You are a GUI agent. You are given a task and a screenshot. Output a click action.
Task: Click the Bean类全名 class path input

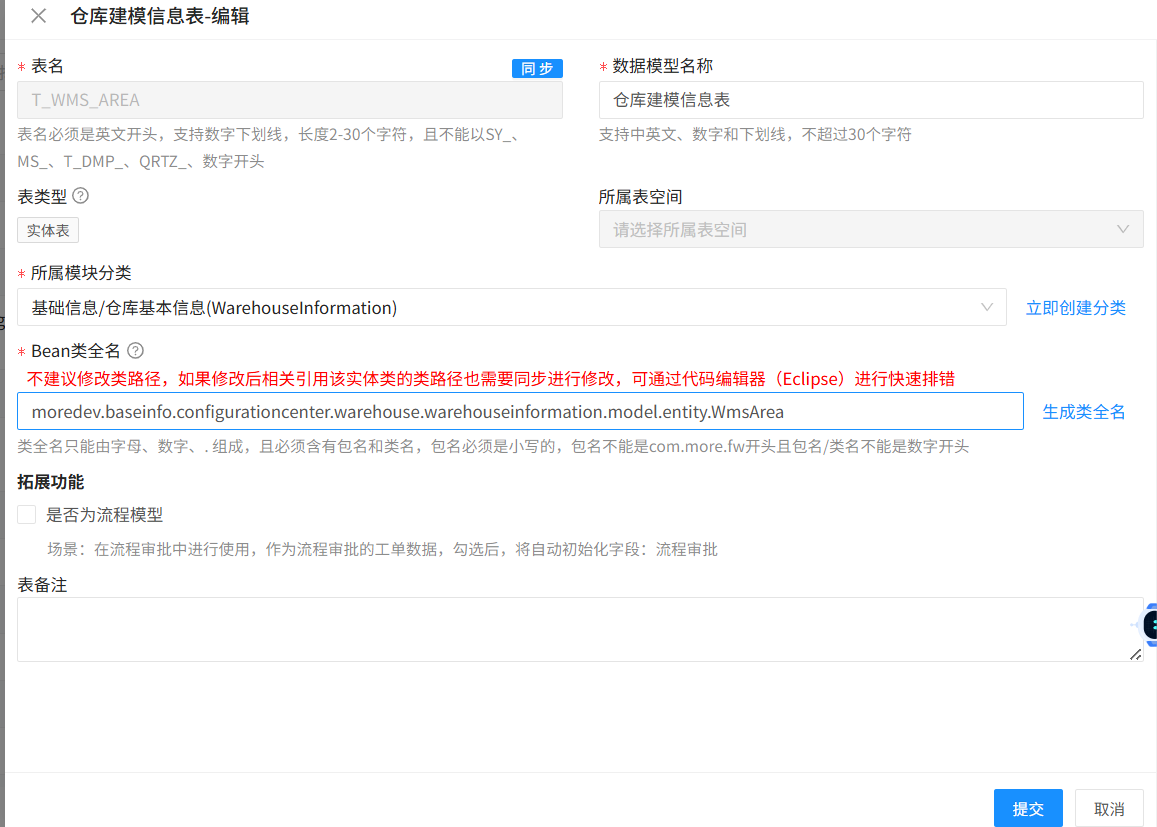520,410
